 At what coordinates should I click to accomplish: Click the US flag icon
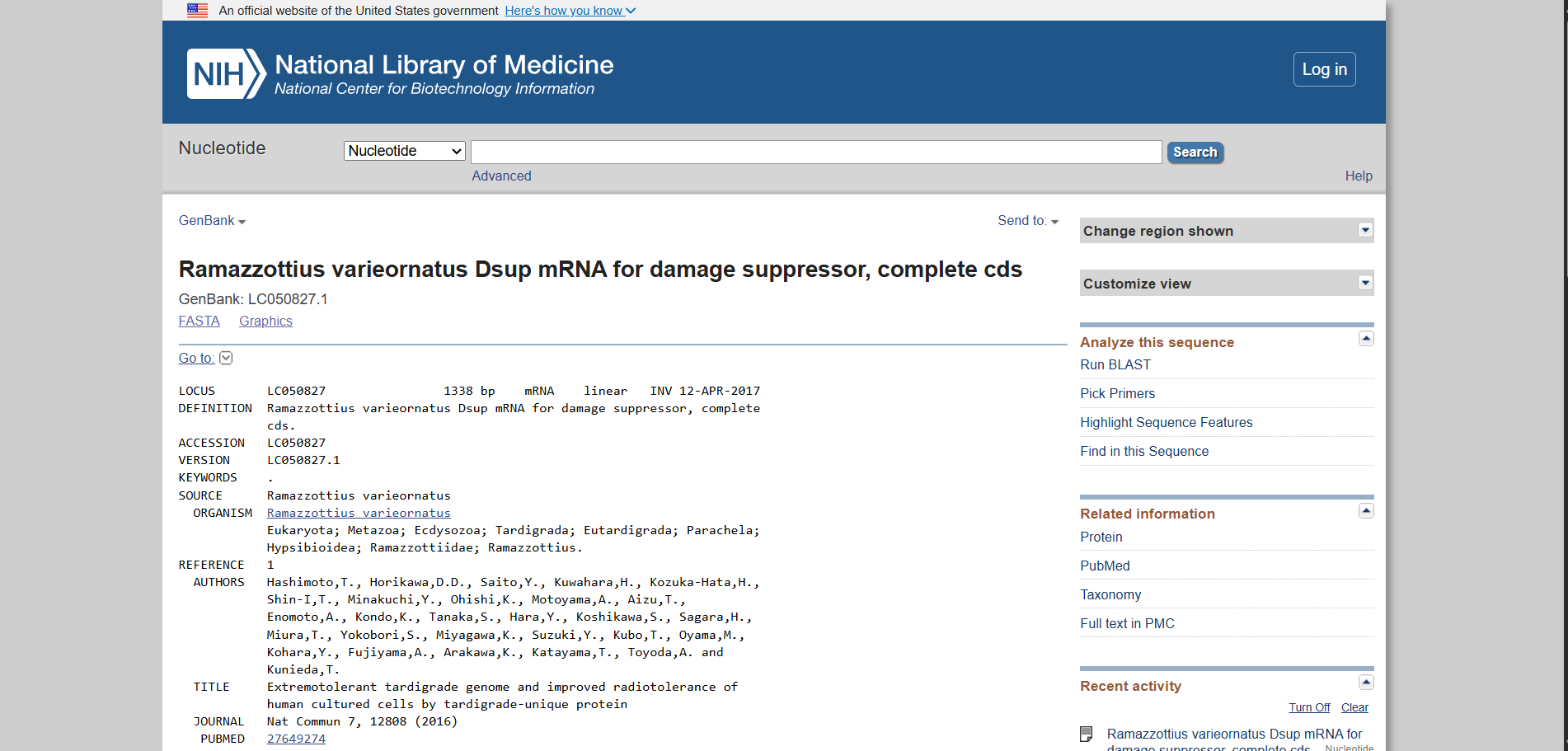click(x=197, y=11)
